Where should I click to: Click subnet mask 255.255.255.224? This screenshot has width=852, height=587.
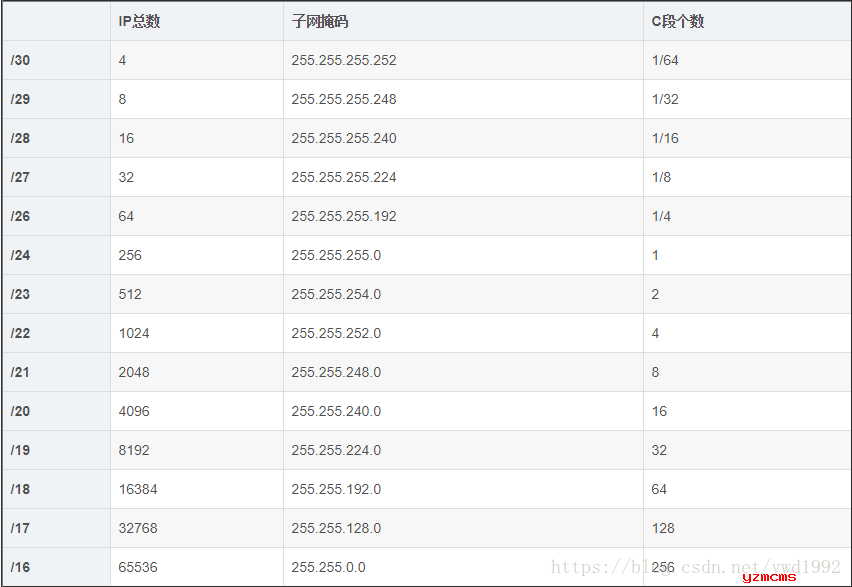tap(344, 177)
